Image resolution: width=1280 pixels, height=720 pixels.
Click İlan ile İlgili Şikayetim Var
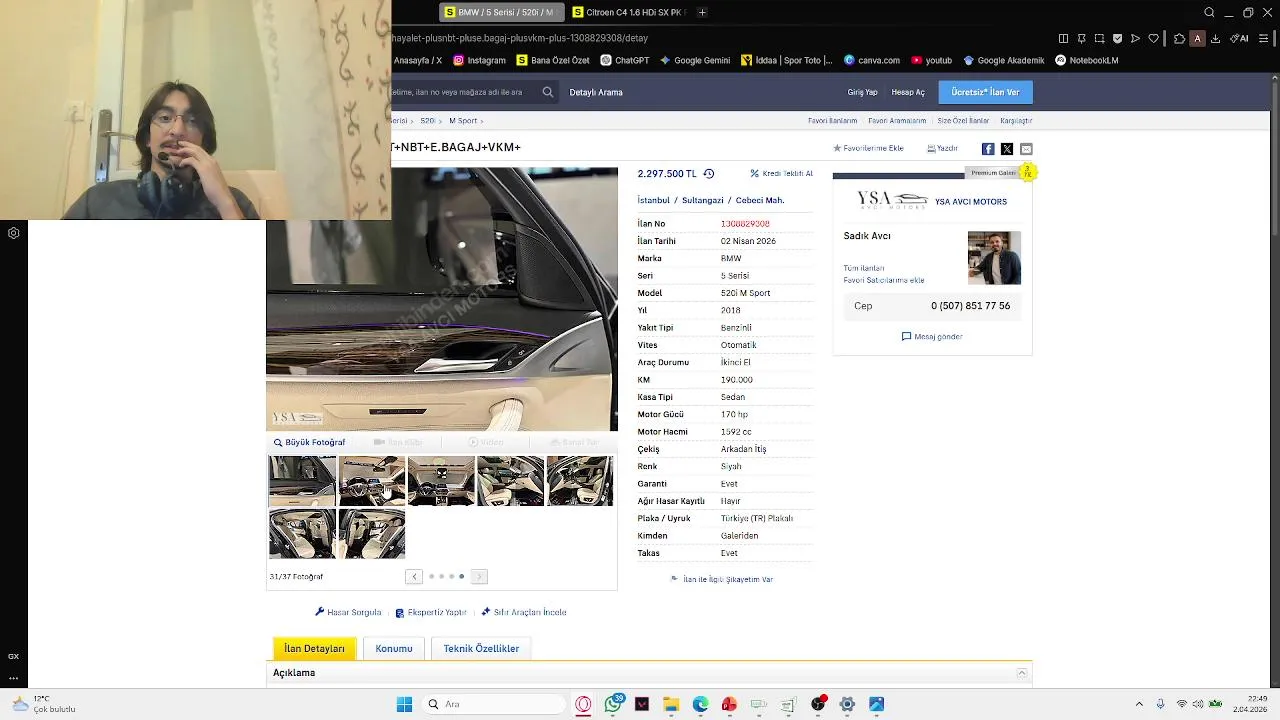click(721, 579)
